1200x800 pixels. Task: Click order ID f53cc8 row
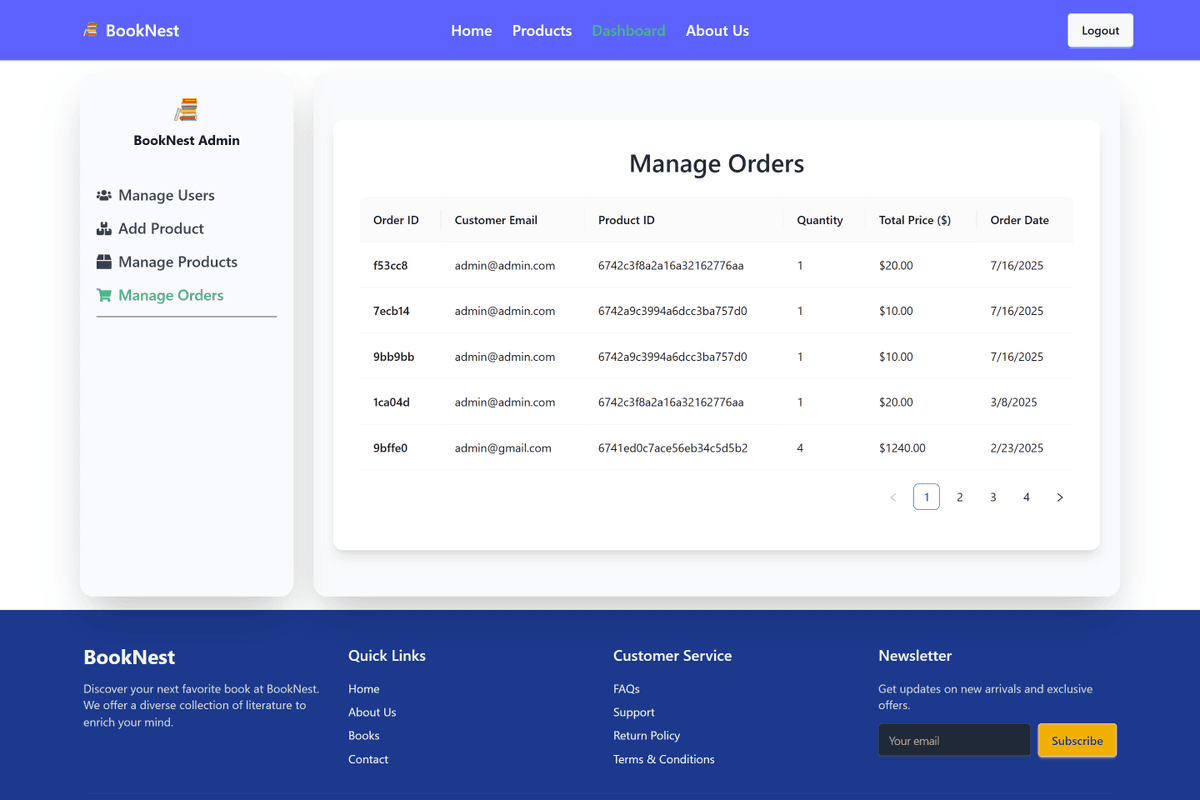pyautogui.click(x=391, y=266)
